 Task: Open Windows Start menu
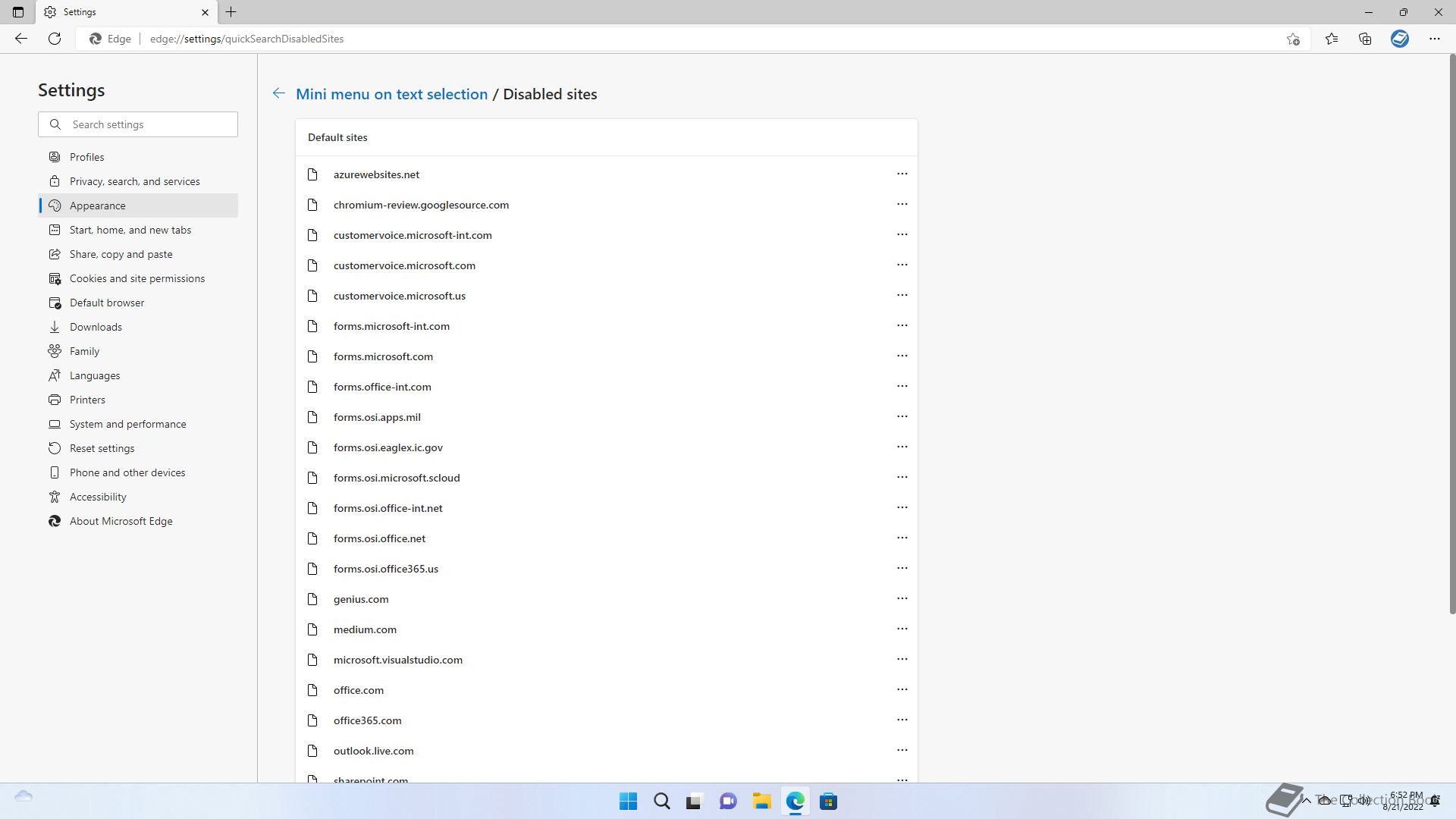(628, 802)
